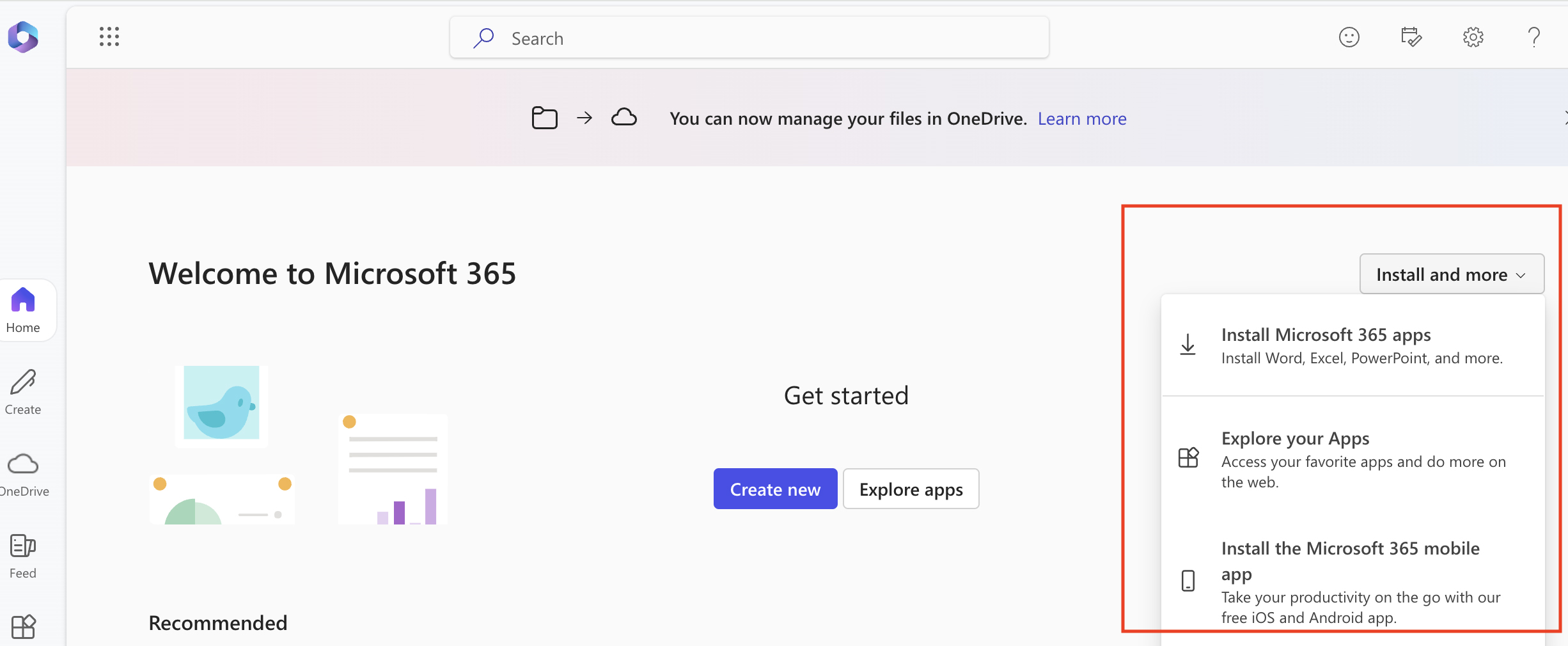Collapse the Install and more dropdown

tap(1452, 274)
